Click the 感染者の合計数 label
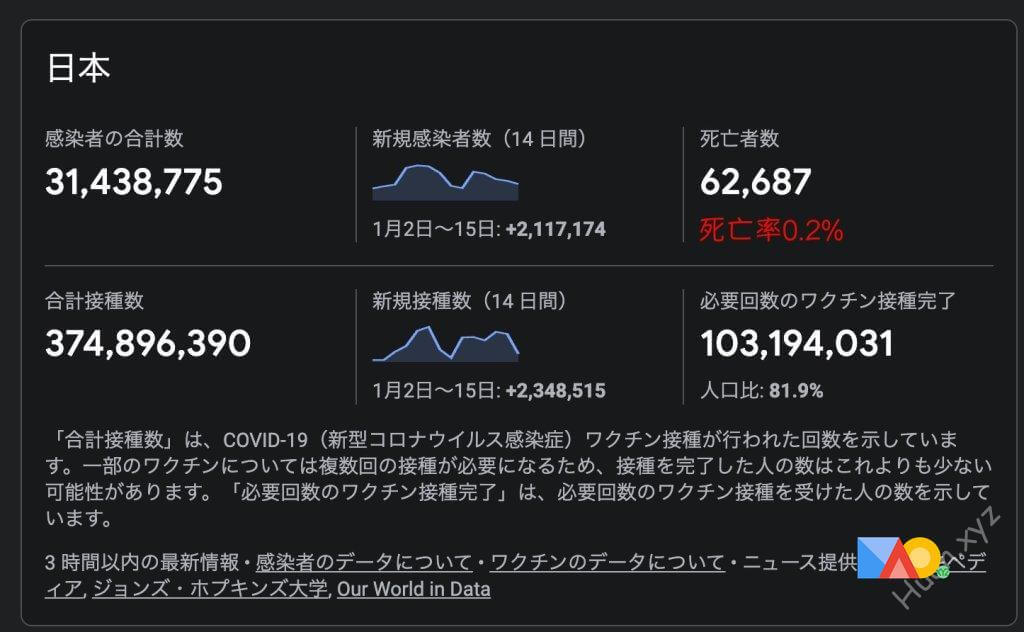The height and width of the screenshot is (632, 1024). (114, 138)
